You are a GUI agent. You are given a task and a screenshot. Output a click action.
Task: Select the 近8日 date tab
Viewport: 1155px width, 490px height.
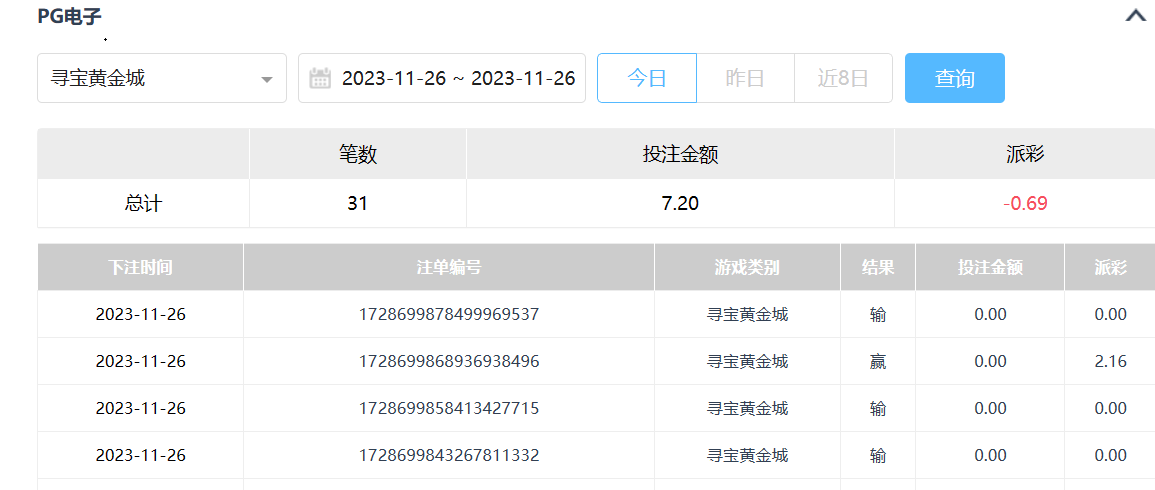point(843,78)
